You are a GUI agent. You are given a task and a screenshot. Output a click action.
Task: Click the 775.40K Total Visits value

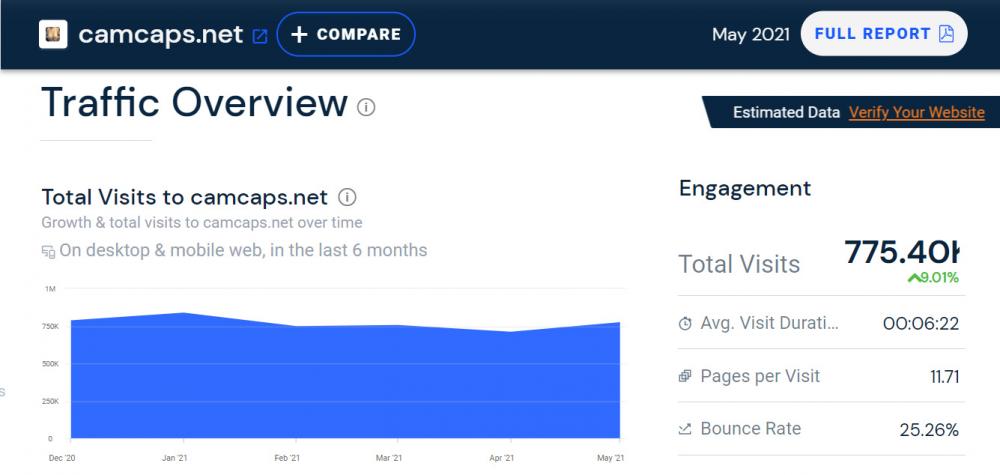(901, 252)
